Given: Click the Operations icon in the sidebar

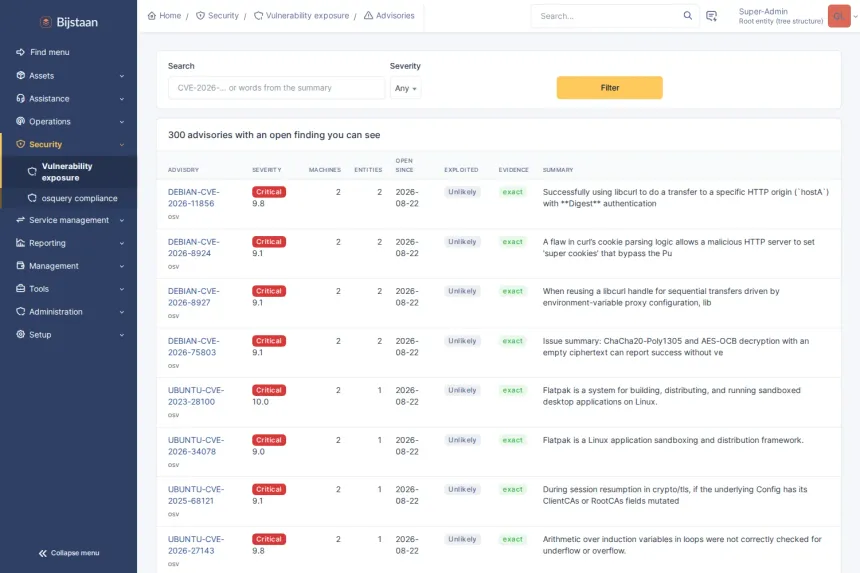Looking at the screenshot, I should coord(20,121).
